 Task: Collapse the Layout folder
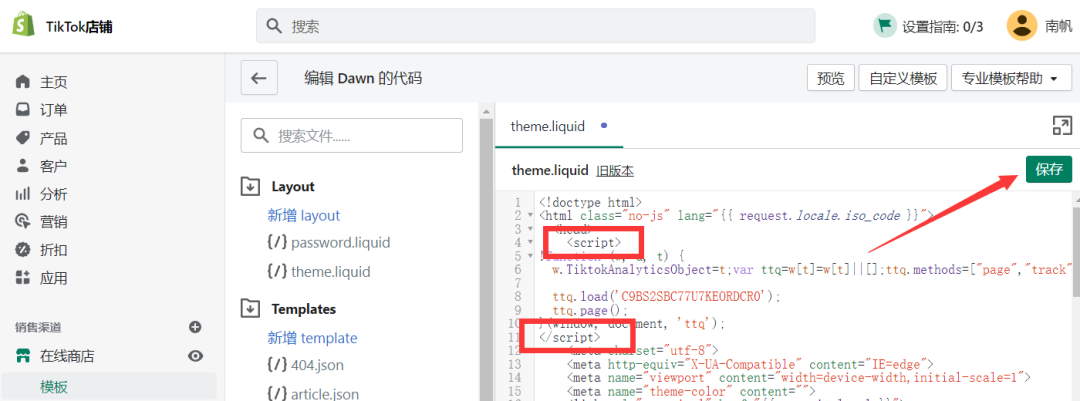click(249, 186)
